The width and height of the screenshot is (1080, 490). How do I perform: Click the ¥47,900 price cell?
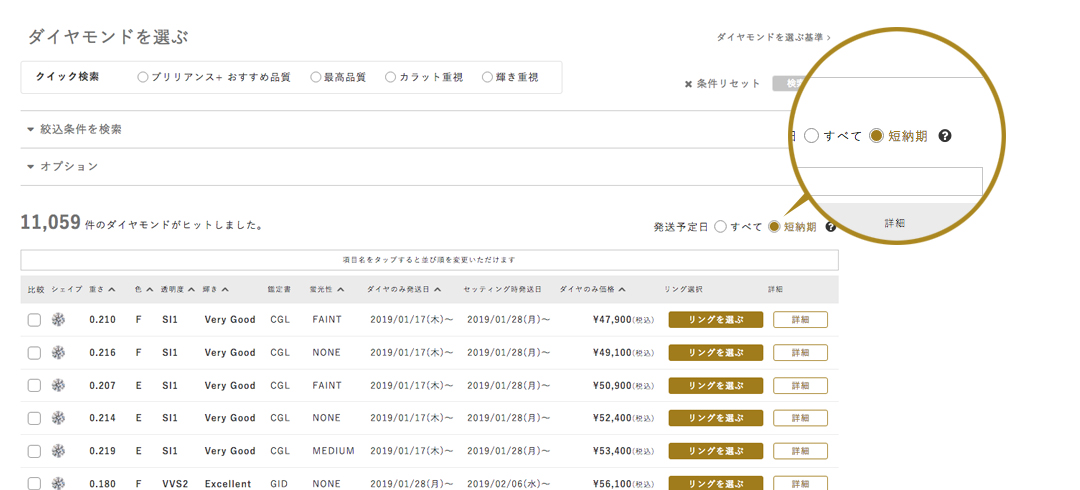click(623, 320)
